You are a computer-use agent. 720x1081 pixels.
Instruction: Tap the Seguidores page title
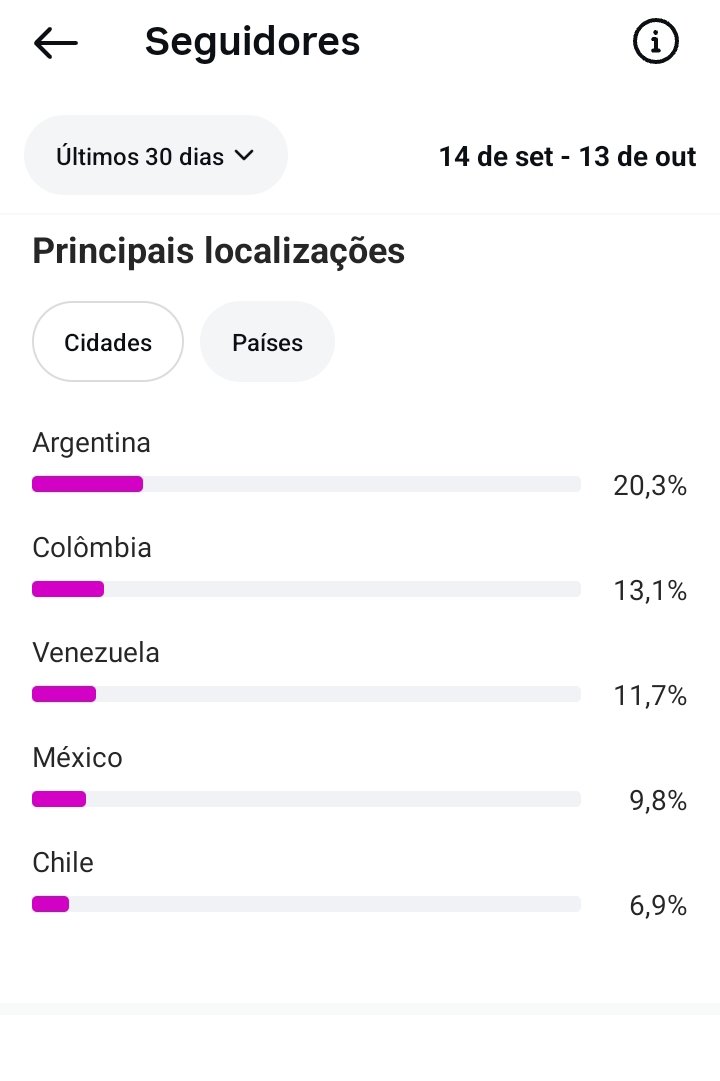pos(252,42)
